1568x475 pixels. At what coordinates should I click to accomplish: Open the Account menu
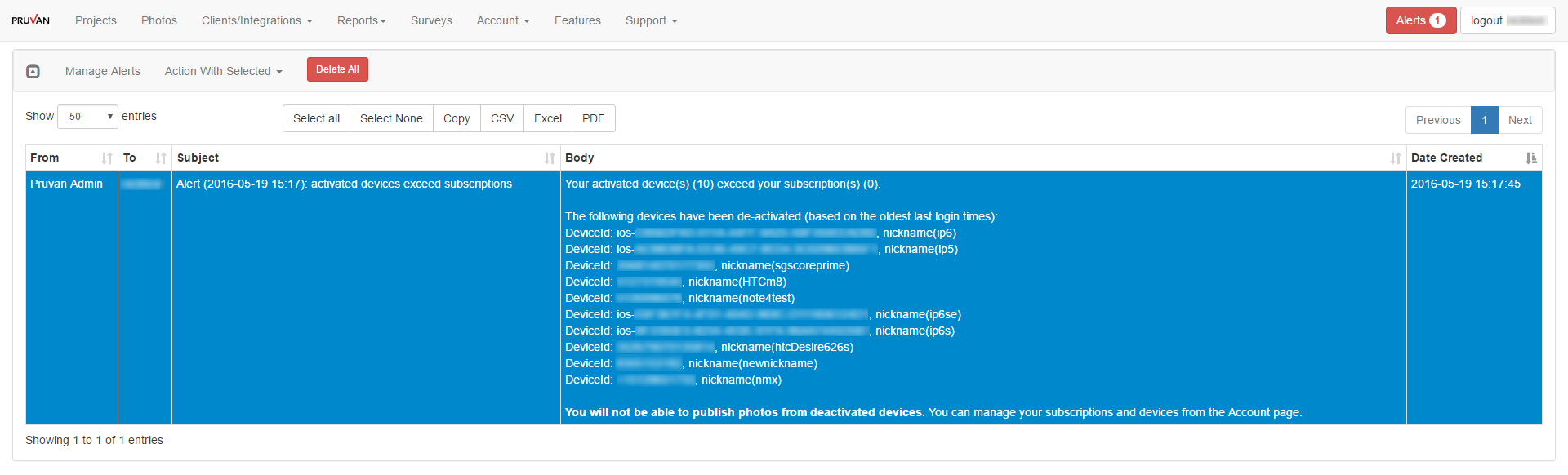coord(502,20)
